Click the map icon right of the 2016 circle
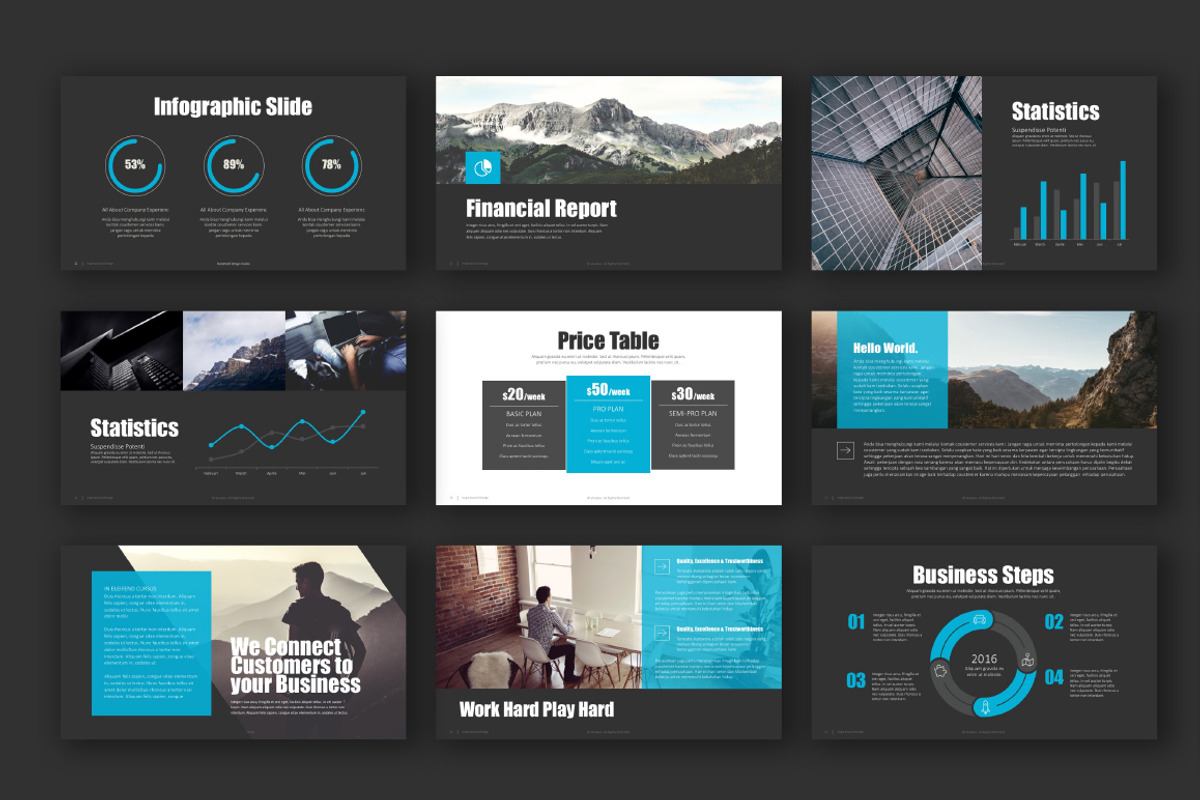This screenshot has width=1200, height=800. coord(1028,659)
